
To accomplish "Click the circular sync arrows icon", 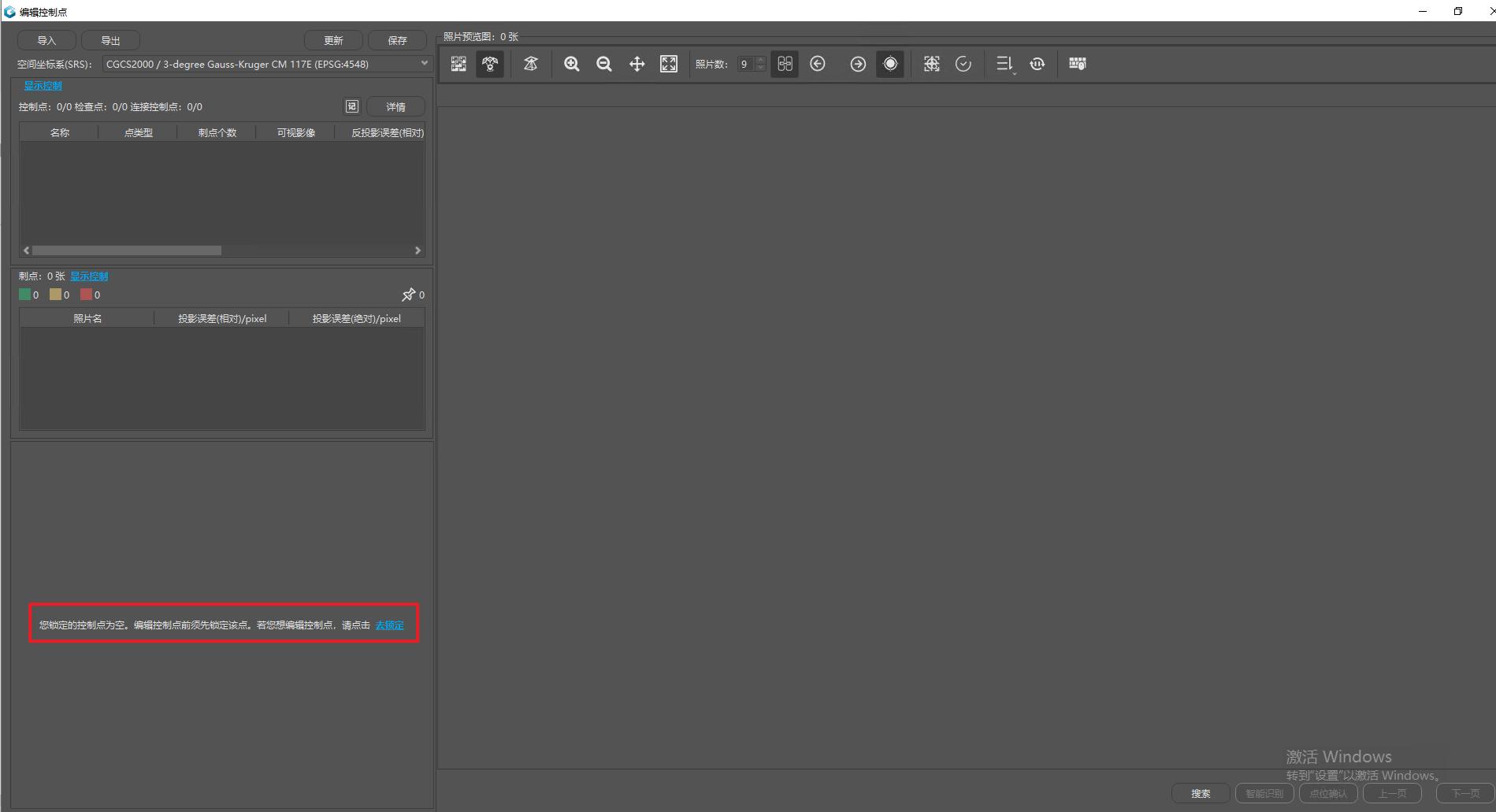I will tap(1038, 64).
